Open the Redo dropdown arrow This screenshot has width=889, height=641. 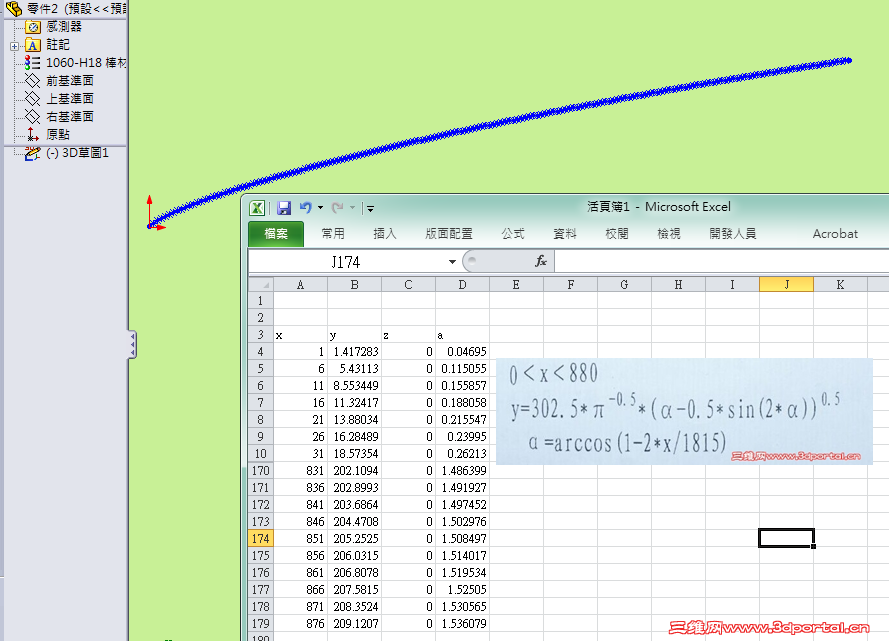point(350,208)
